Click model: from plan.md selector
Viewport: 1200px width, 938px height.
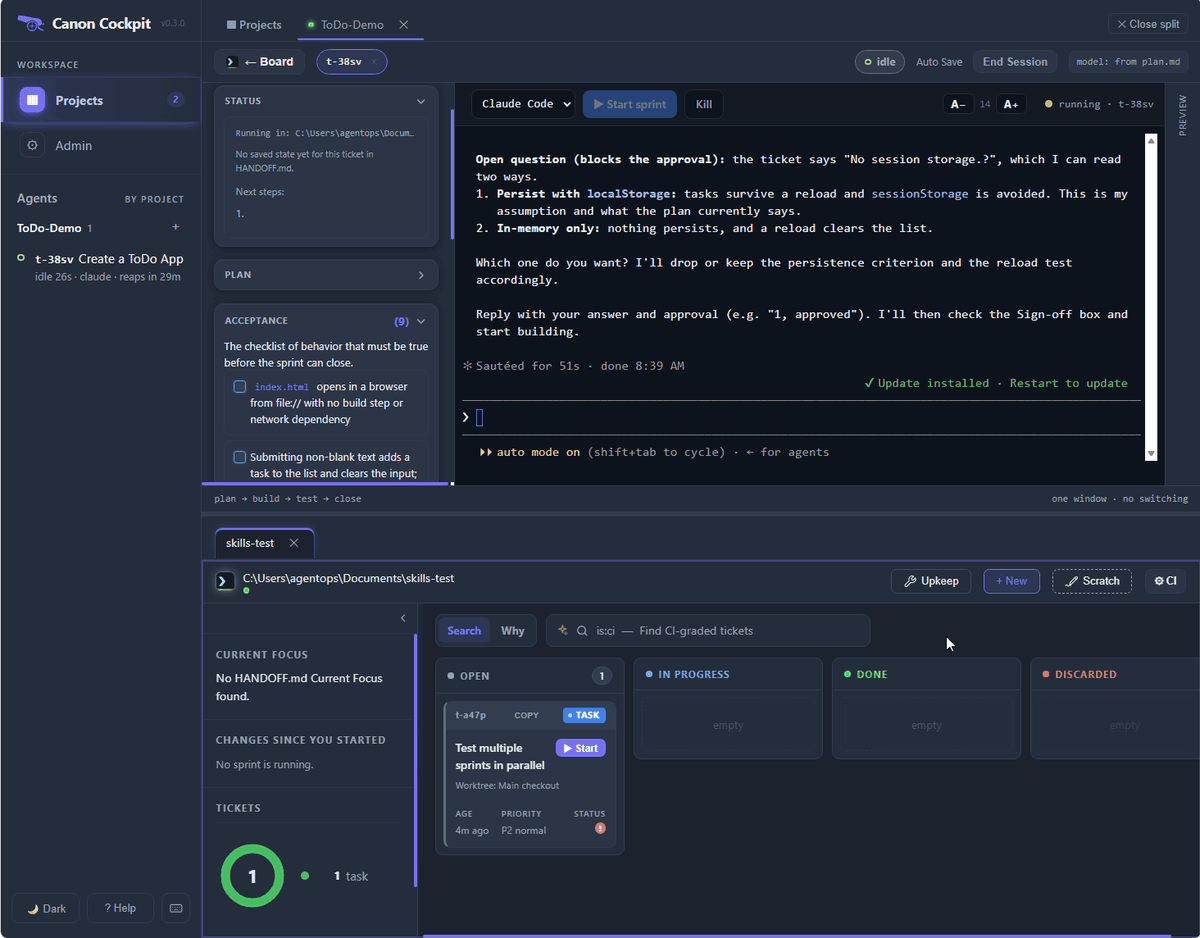coord(1128,62)
